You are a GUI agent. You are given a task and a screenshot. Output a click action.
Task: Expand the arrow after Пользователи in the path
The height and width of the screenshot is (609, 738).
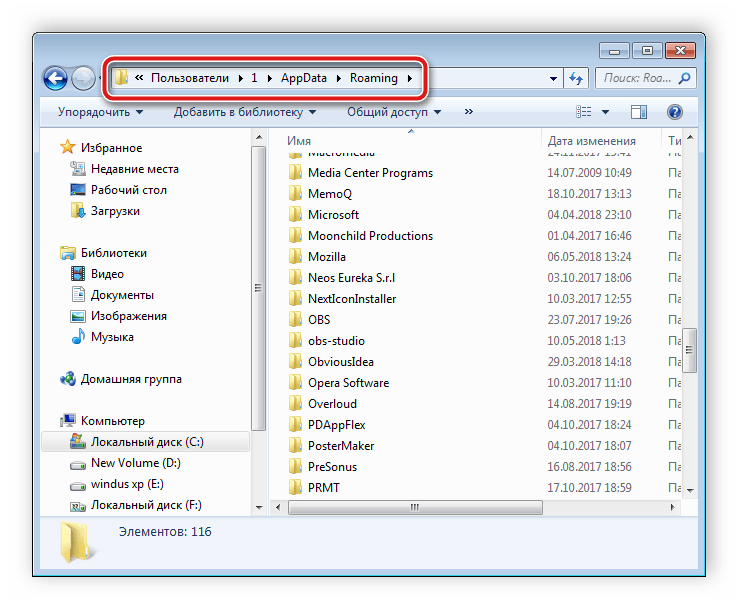click(x=241, y=78)
